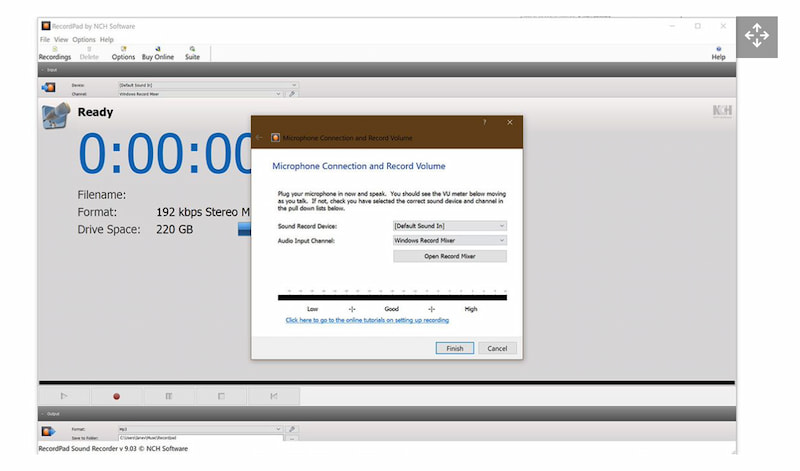Open the output Format dropdown
Screen dimensions: 800x471
[200, 429]
